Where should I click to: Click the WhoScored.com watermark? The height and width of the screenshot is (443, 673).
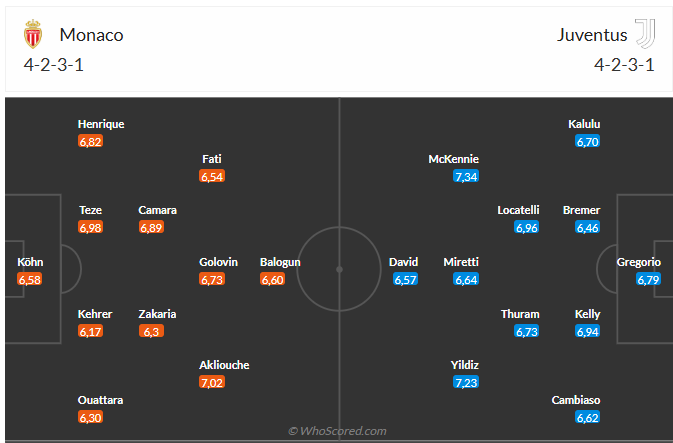338,431
